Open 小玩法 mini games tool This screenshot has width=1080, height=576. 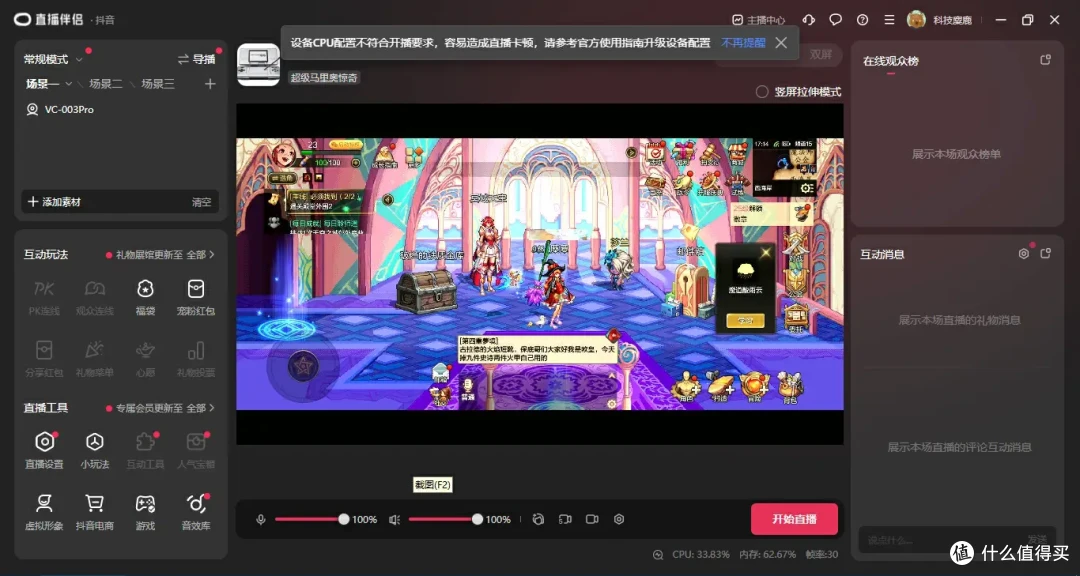pyautogui.click(x=94, y=451)
